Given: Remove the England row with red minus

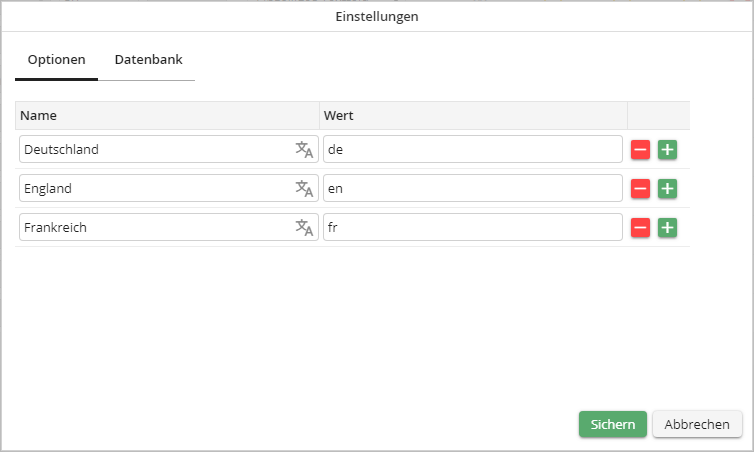Looking at the screenshot, I should (640, 189).
